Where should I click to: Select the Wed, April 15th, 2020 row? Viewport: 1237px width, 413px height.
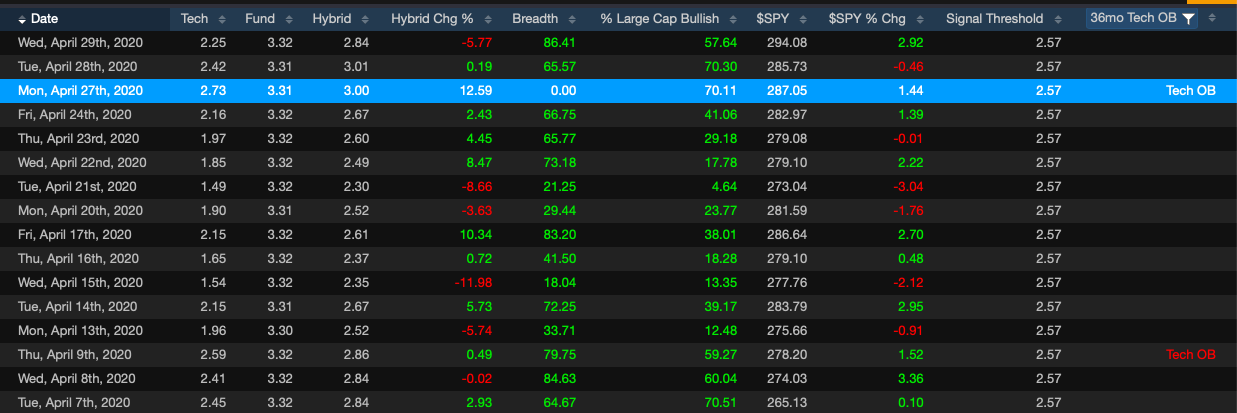[618, 283]
